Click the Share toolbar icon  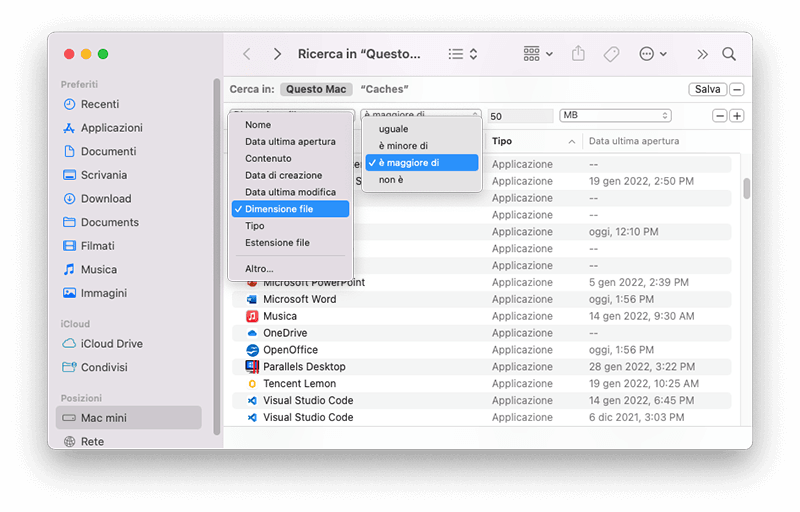pyautogui.click(x=578, y=54)
